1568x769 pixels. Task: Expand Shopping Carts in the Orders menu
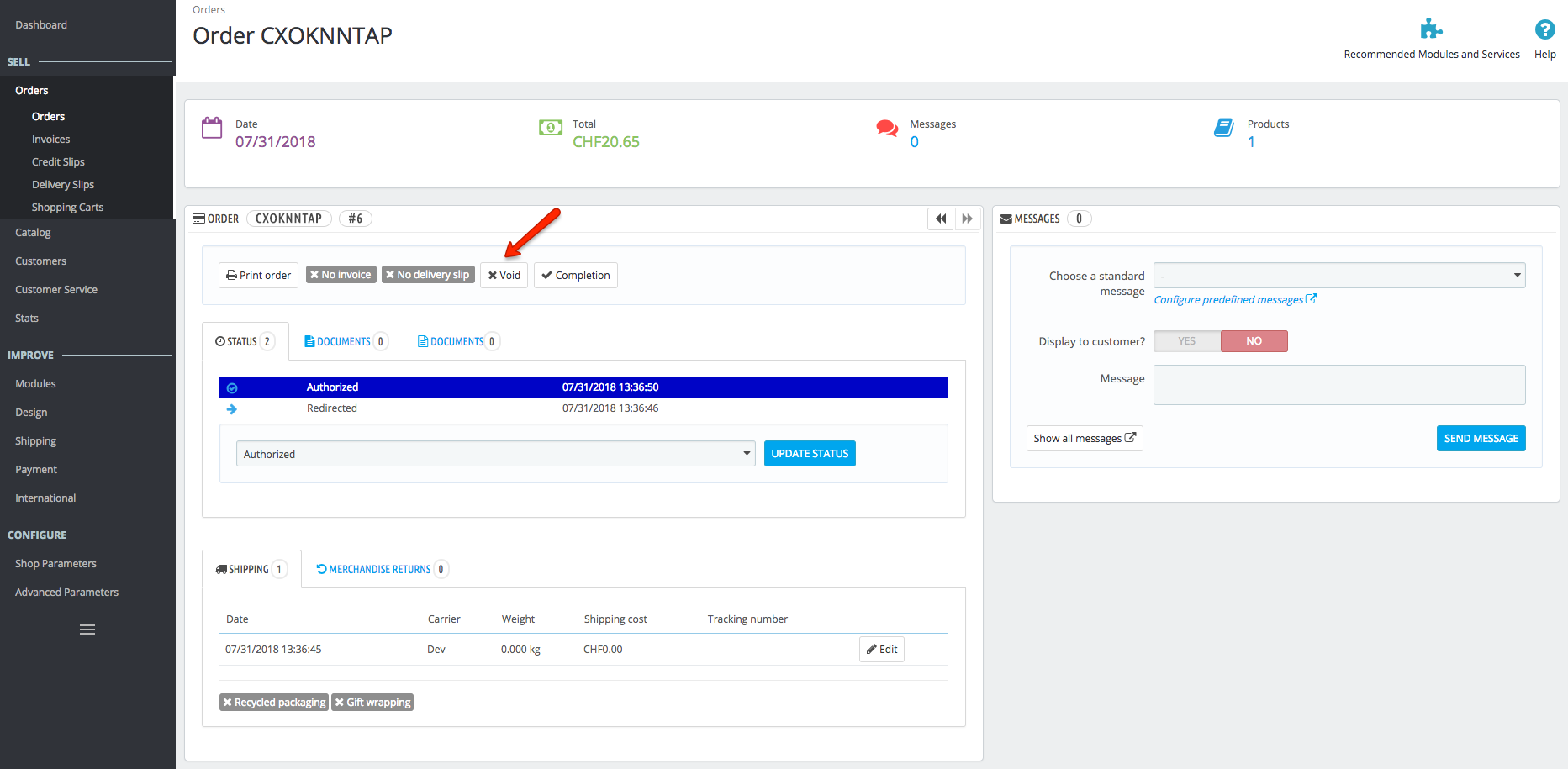tap(67, 207)
